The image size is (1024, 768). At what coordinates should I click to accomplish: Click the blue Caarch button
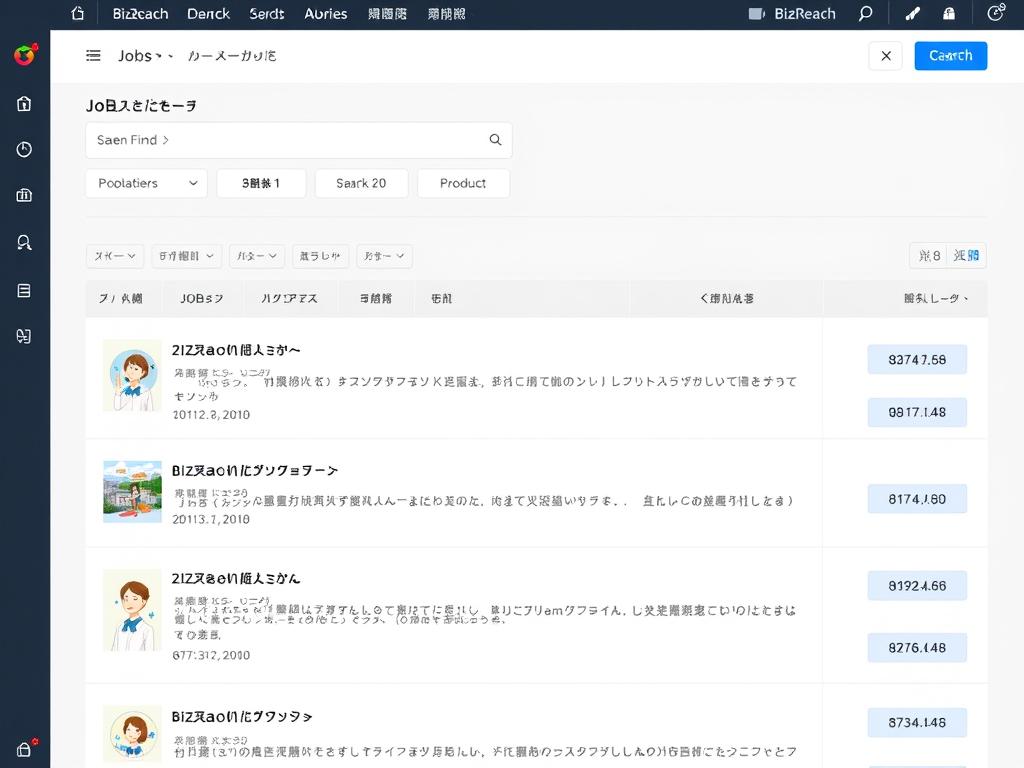tap(951, 56)
